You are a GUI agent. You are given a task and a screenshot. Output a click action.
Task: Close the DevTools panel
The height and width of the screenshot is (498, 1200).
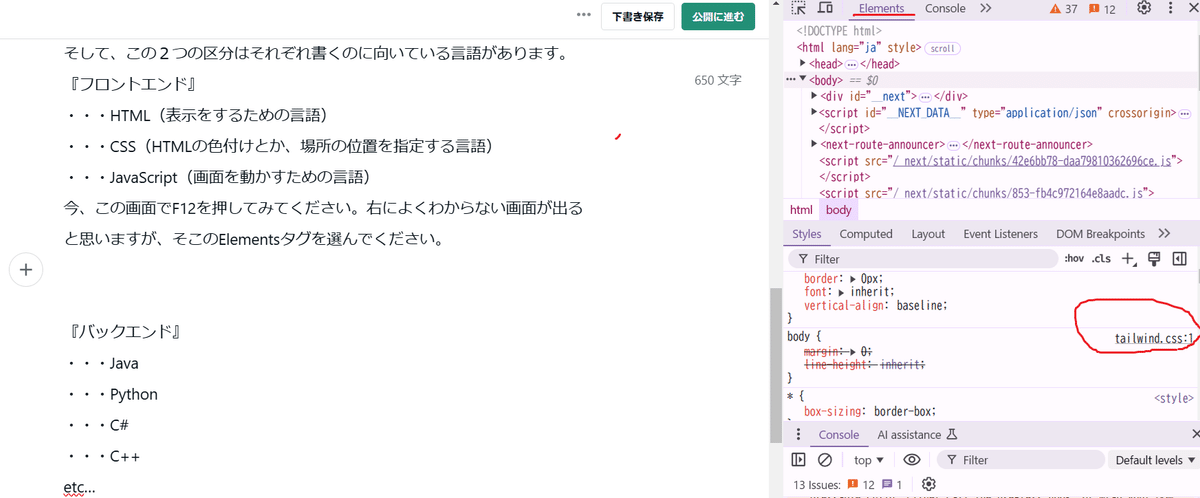click(x=1192, y=8)
